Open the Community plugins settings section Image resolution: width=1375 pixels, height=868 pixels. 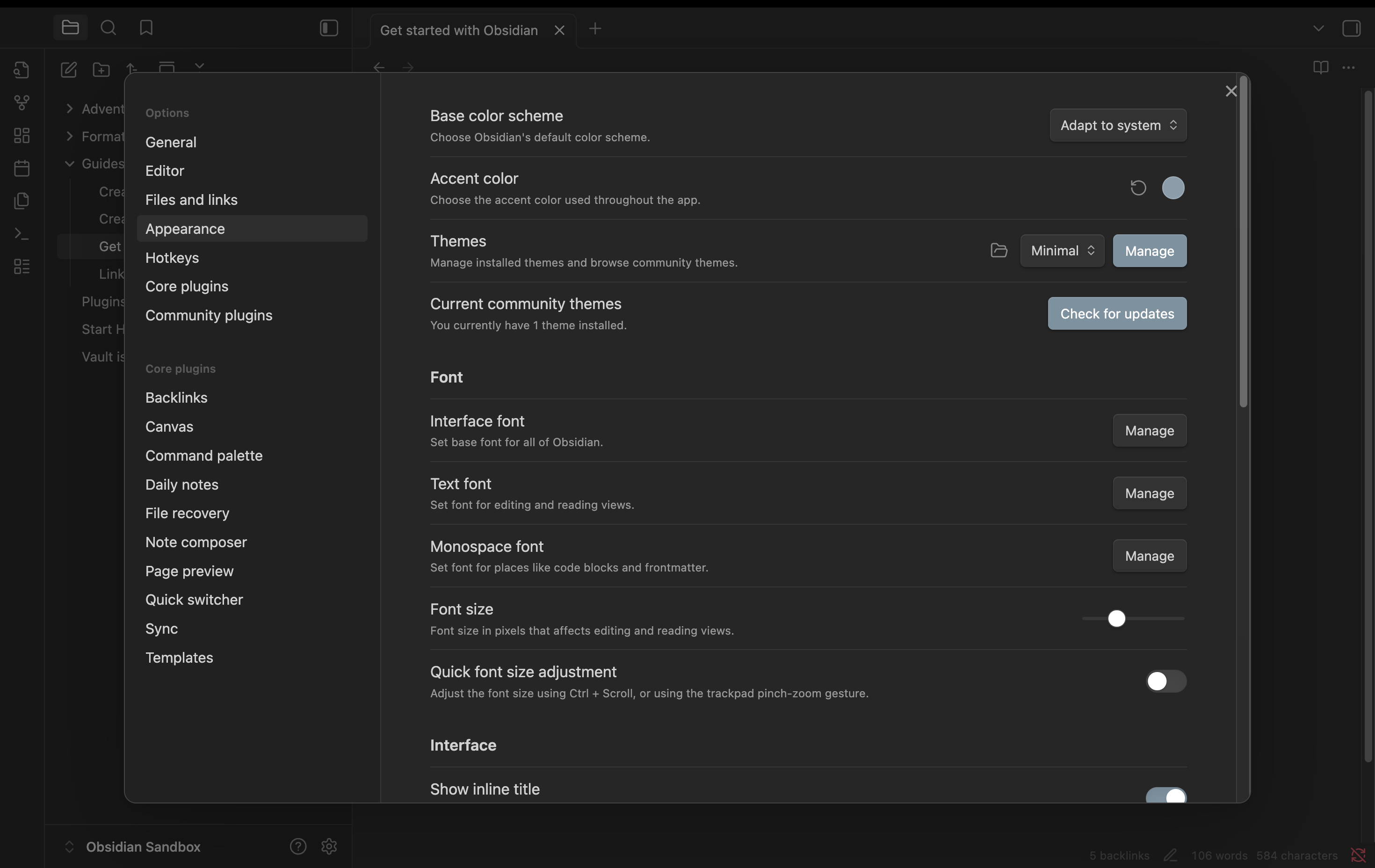point(209,315)
